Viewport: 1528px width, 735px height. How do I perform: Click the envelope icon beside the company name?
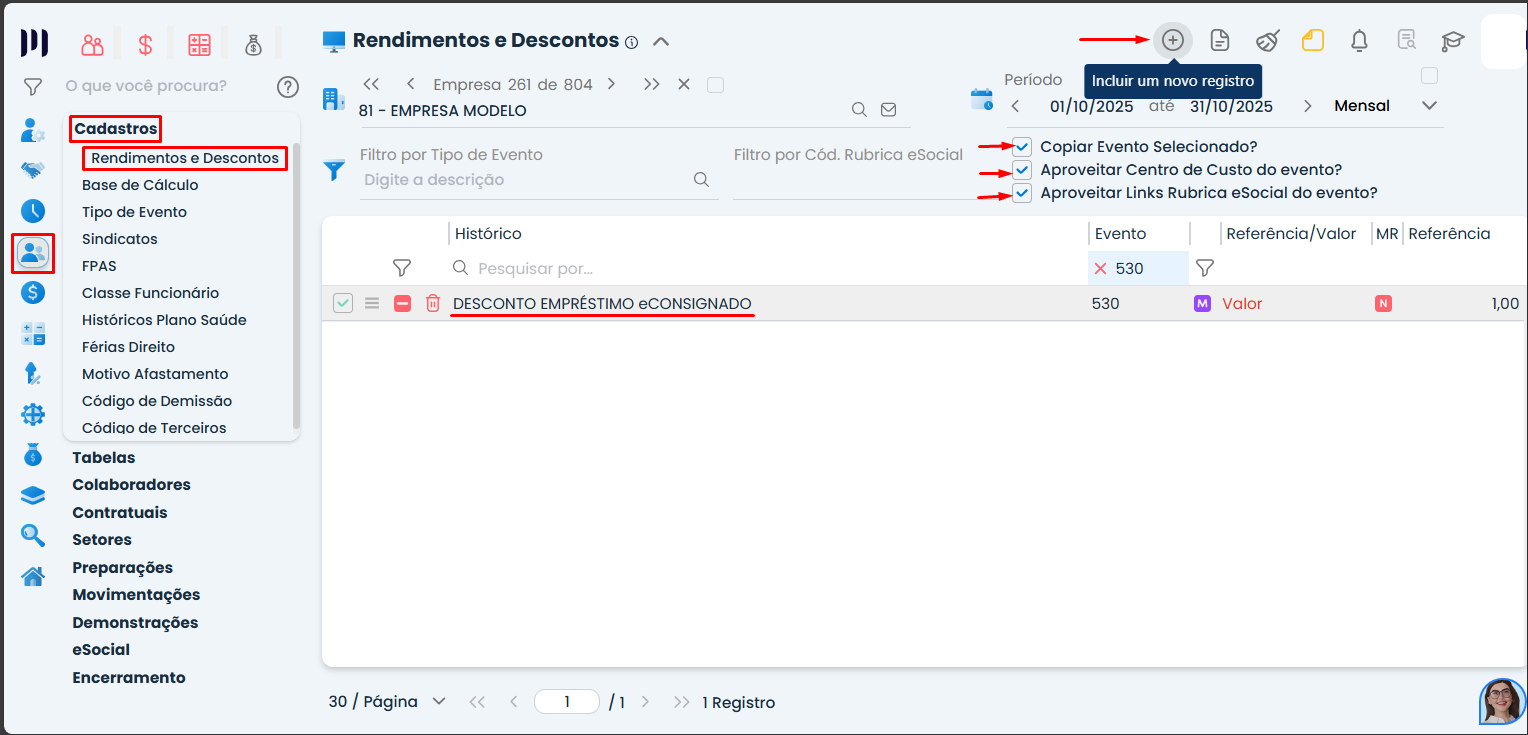coord(888,110)
